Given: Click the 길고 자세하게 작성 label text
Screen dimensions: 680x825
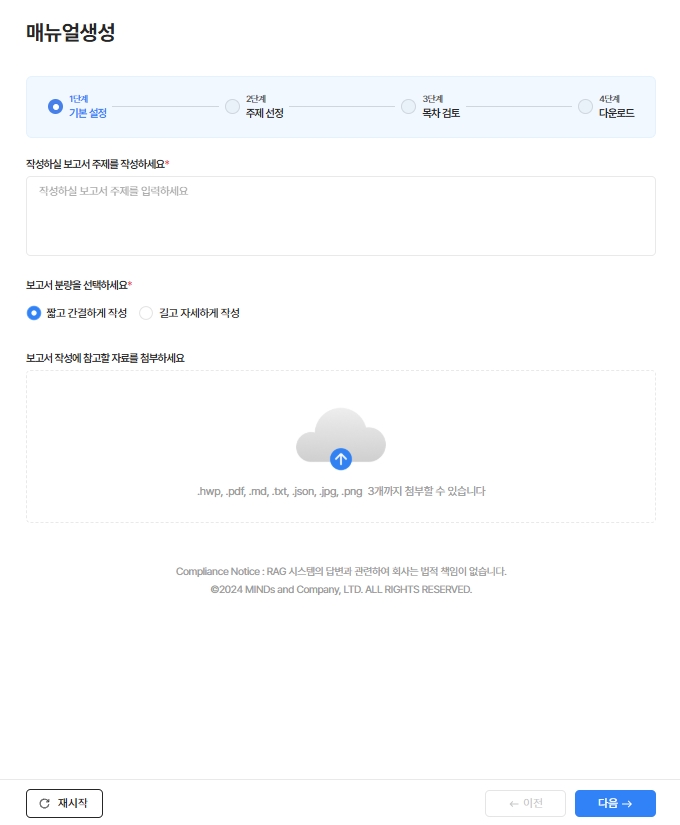Looking at the screenshot, I should [x=199, y=313].
